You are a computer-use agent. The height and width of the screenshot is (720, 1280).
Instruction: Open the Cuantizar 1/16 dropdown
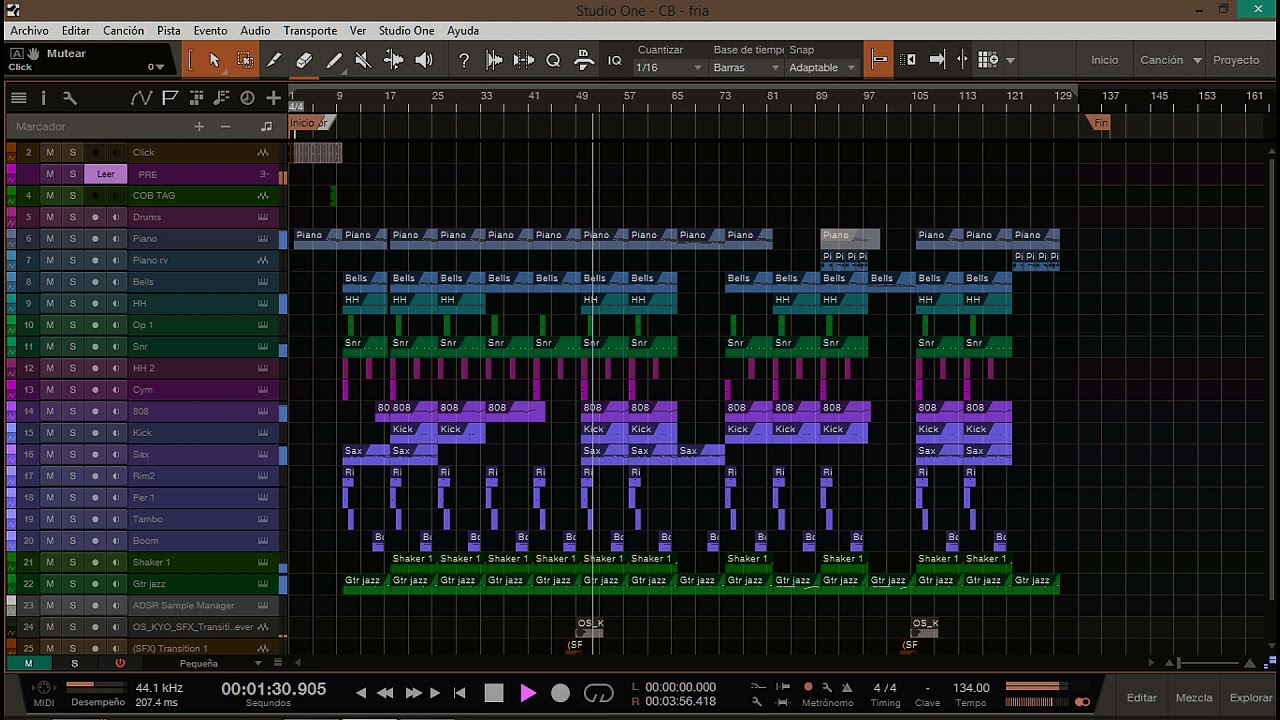(670, 68)
